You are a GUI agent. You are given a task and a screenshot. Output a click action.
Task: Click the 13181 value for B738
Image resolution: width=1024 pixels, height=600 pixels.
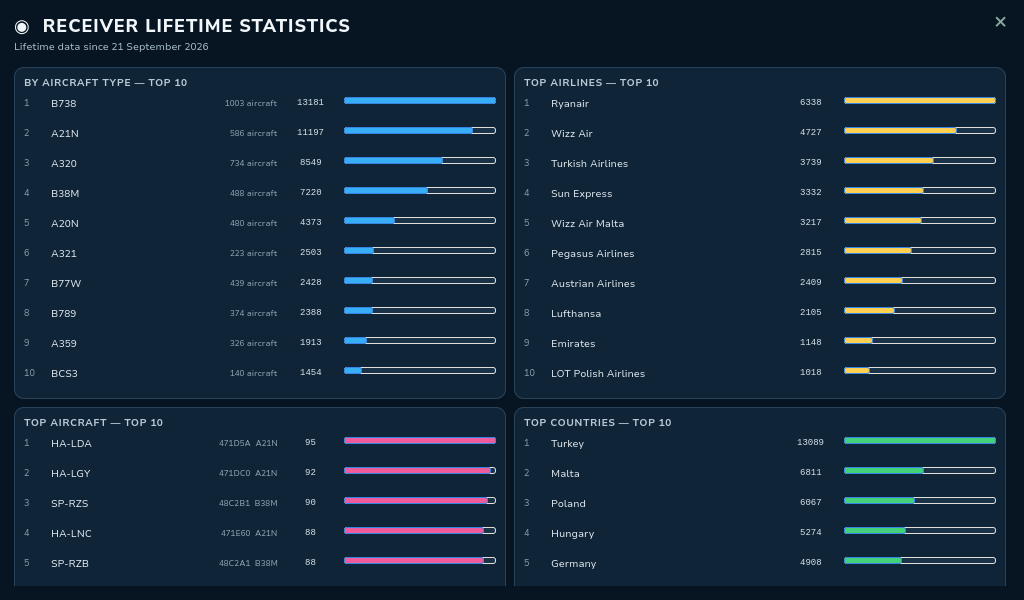[310, 102]
